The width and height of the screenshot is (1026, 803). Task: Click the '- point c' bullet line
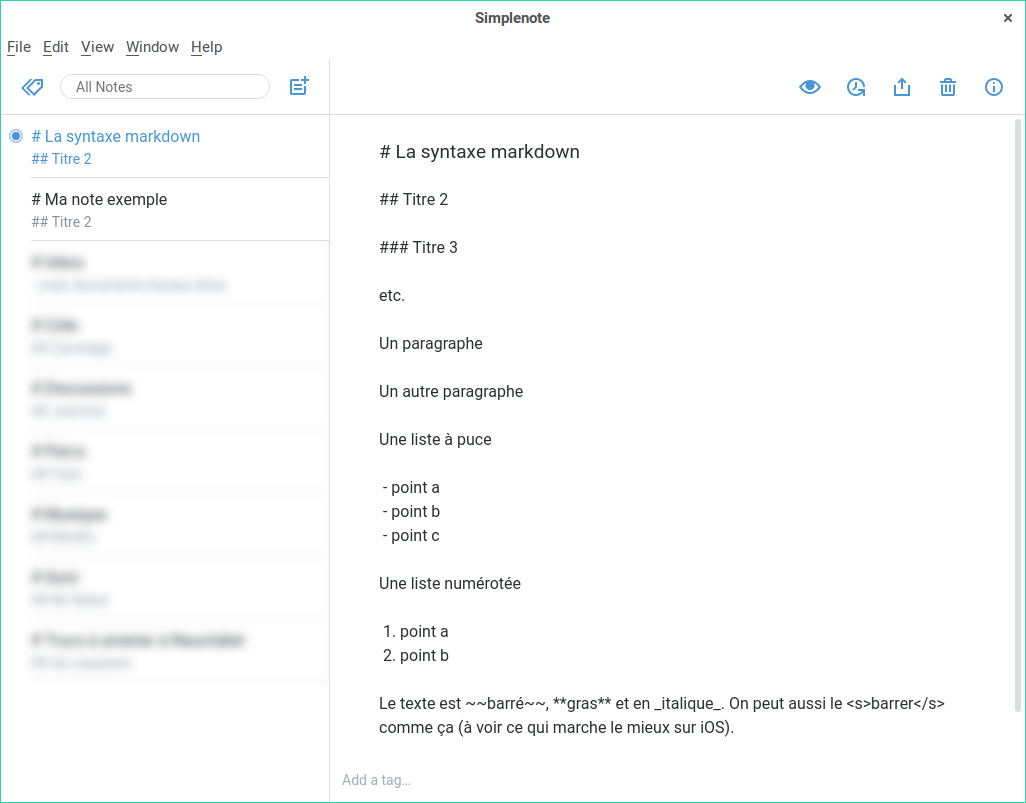411,535
